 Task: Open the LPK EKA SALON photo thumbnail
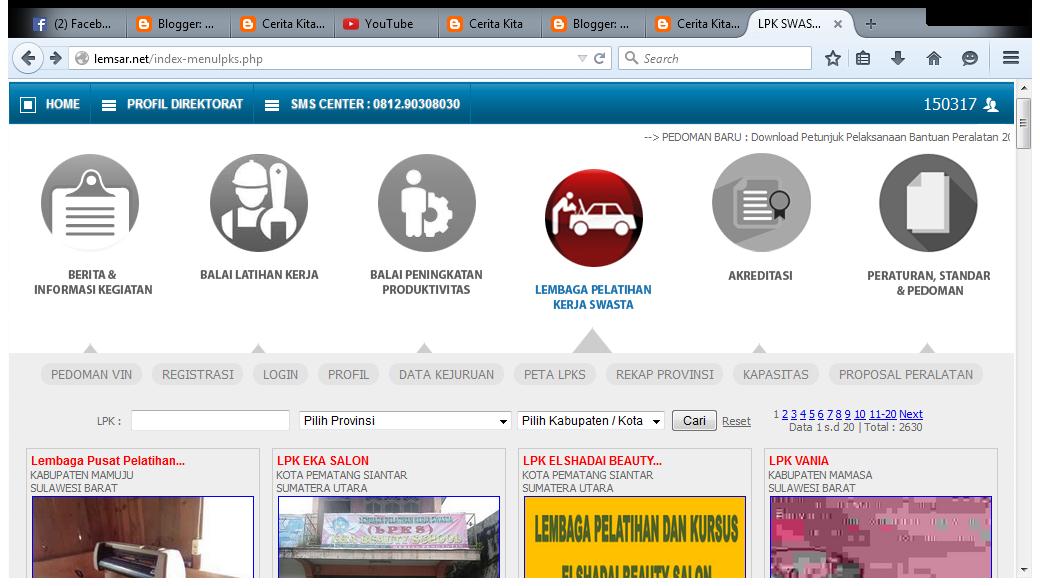tap(389, 540)
